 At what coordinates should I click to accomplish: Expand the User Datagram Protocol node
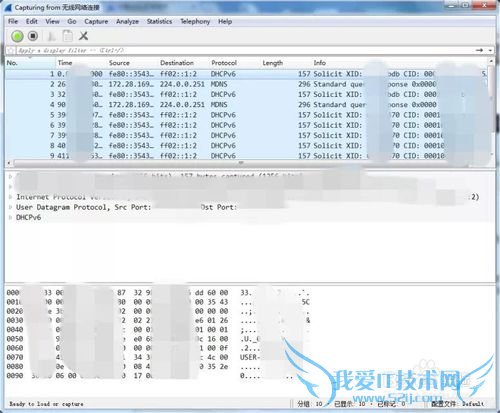tap(11, 207)
